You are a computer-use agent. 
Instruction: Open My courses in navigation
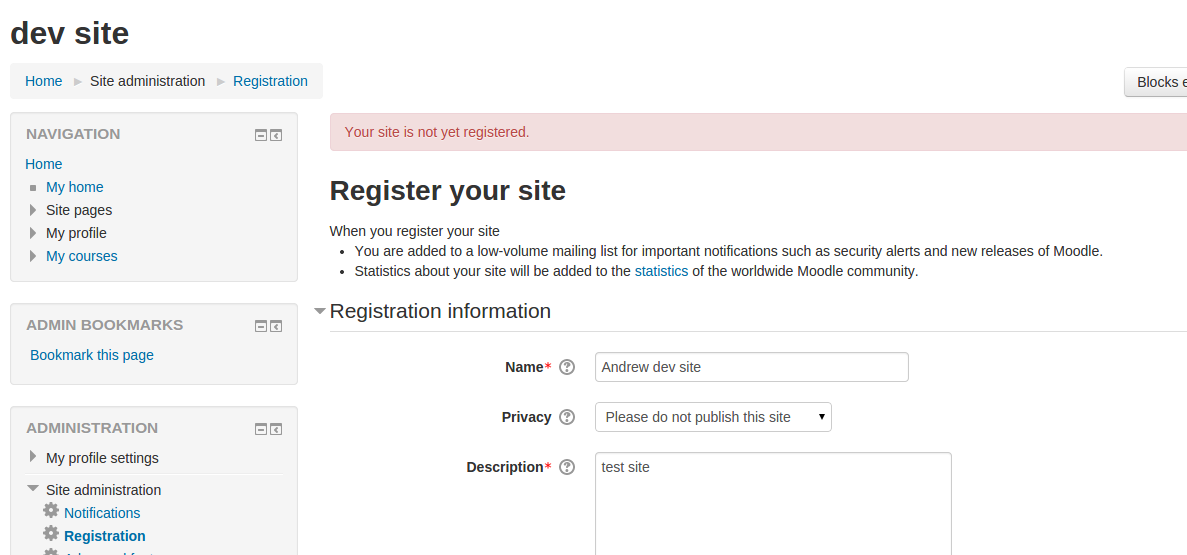82,256
